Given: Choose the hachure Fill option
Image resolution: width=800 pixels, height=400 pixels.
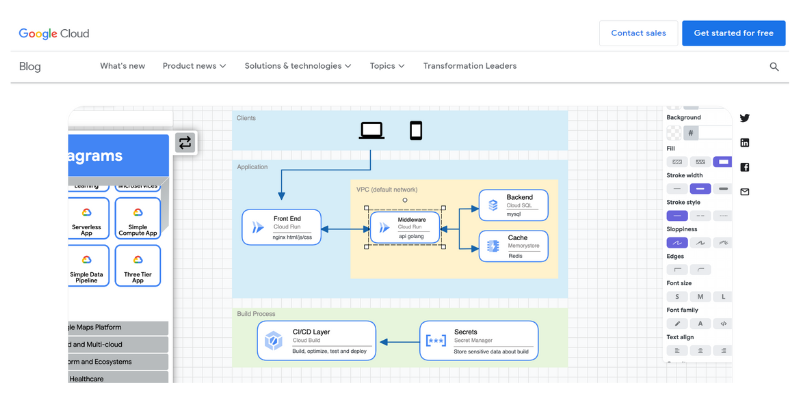Looking at the screenshot, I should click(677, 162).
